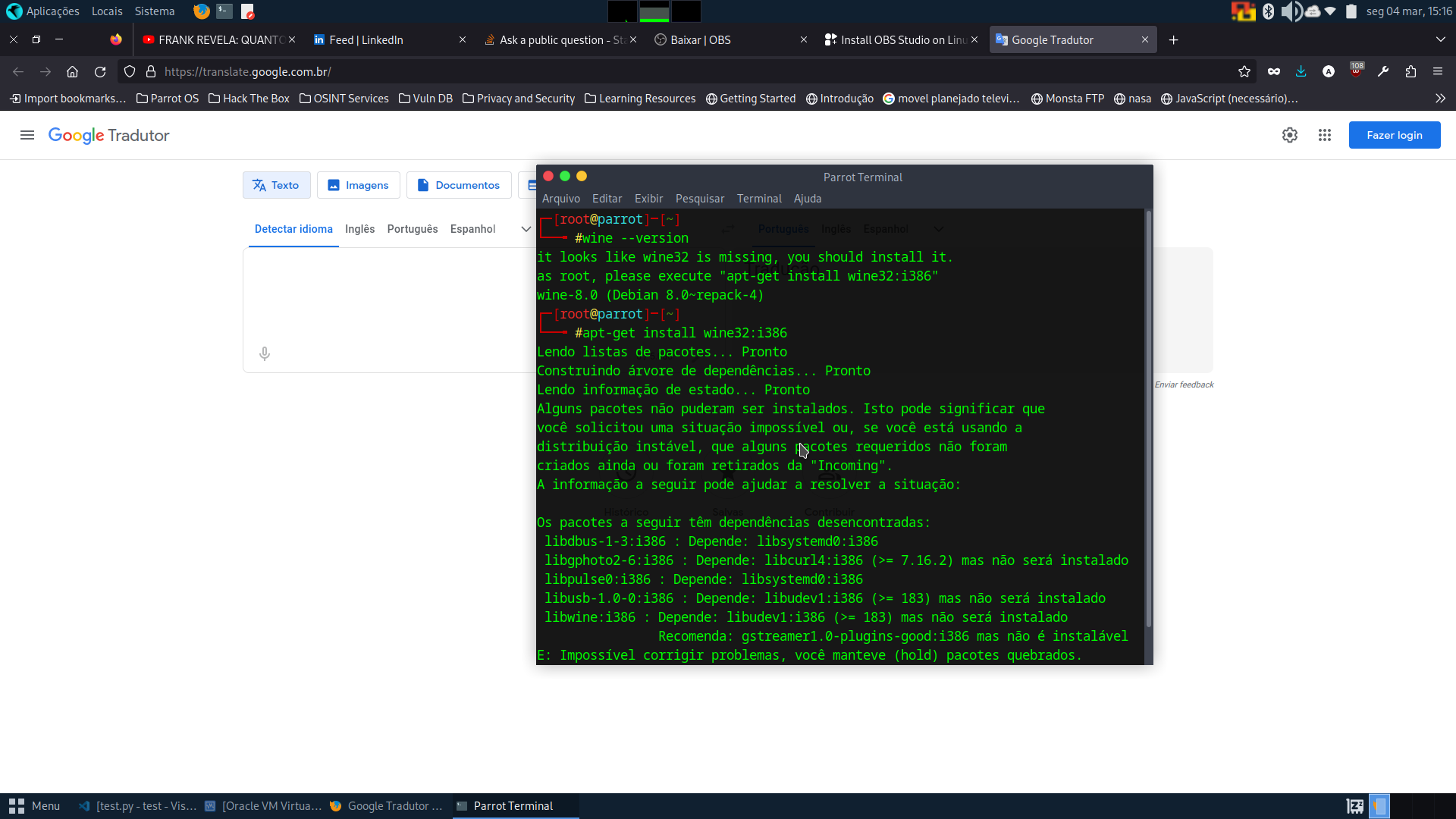Screen dimensions: 1456x819
Task: Launch terminal from top panel icon
Action: pos(224,11)
